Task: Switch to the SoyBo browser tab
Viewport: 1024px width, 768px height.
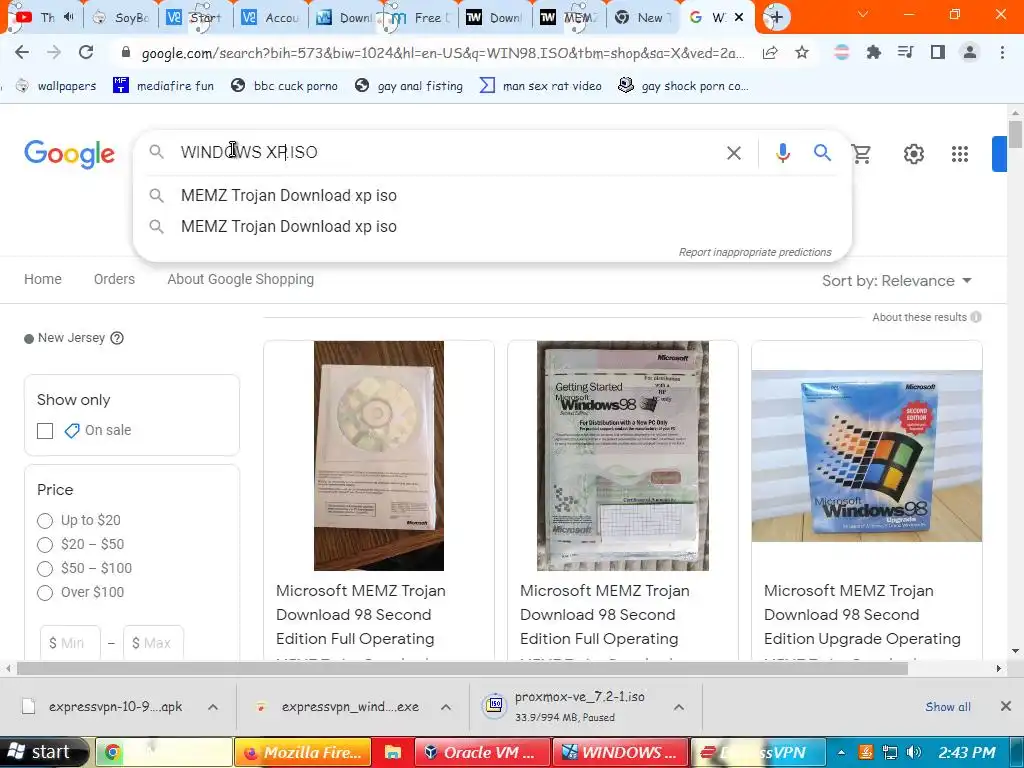Action: point(121,18)
